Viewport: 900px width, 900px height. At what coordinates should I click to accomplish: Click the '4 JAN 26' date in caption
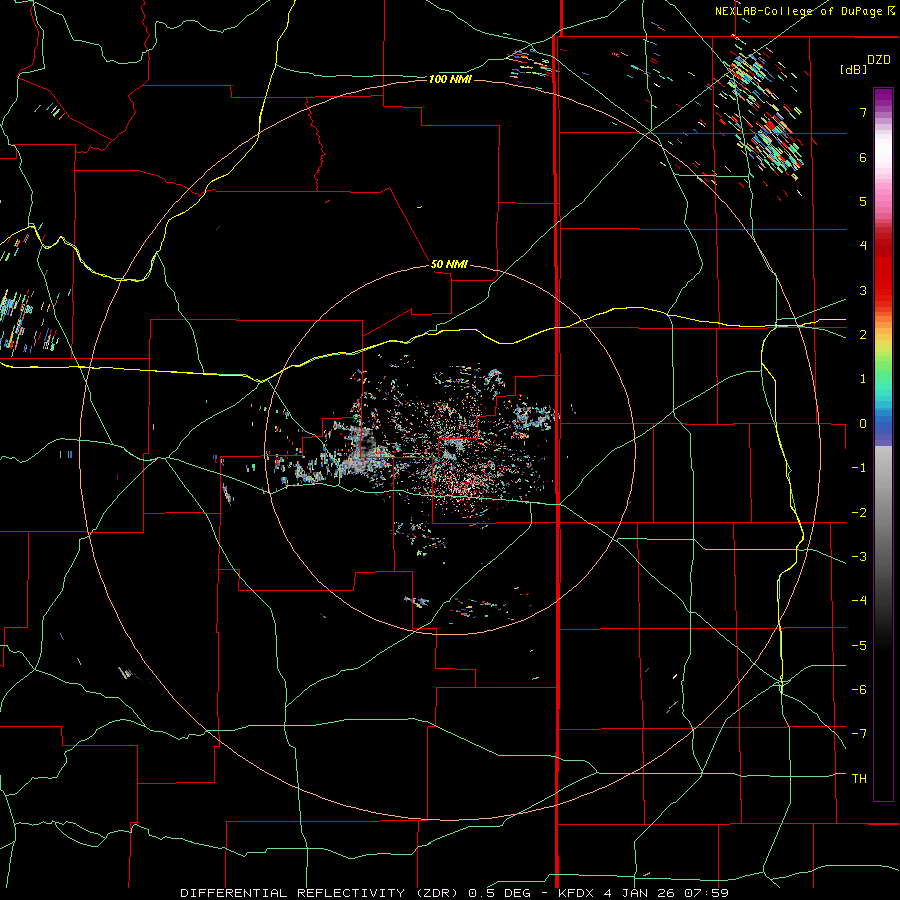click(638, 893)
